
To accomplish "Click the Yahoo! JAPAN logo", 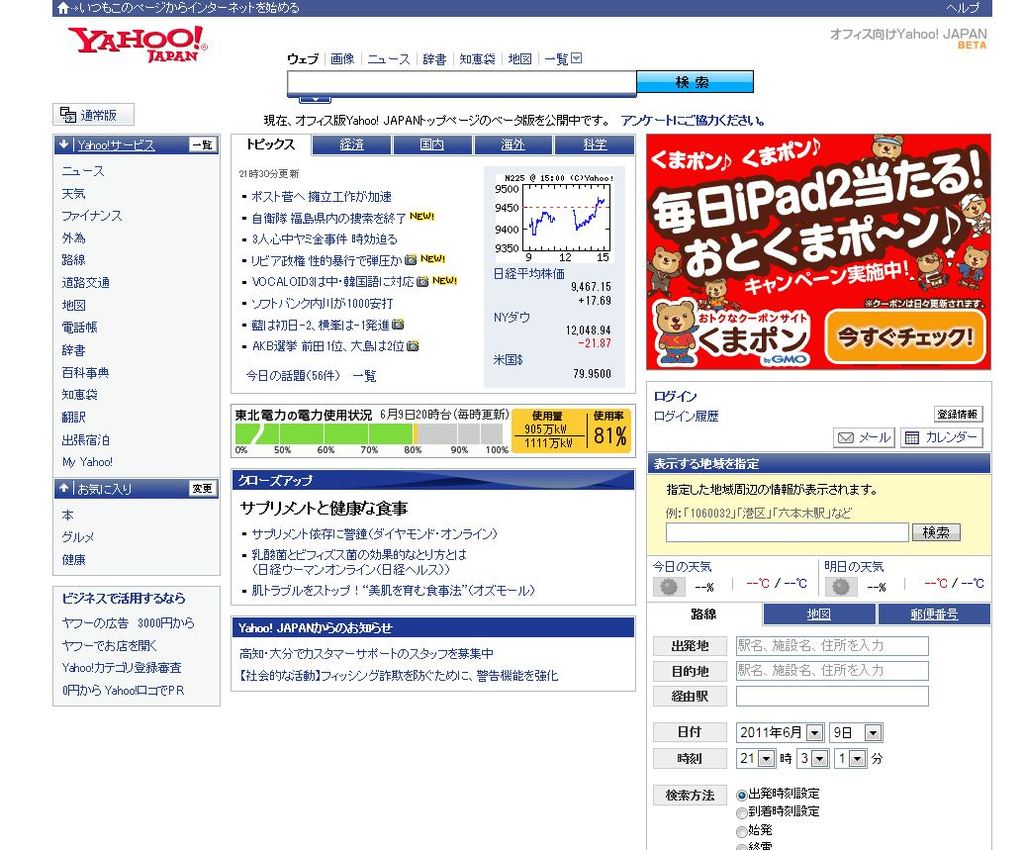I will tap(137, 44).
